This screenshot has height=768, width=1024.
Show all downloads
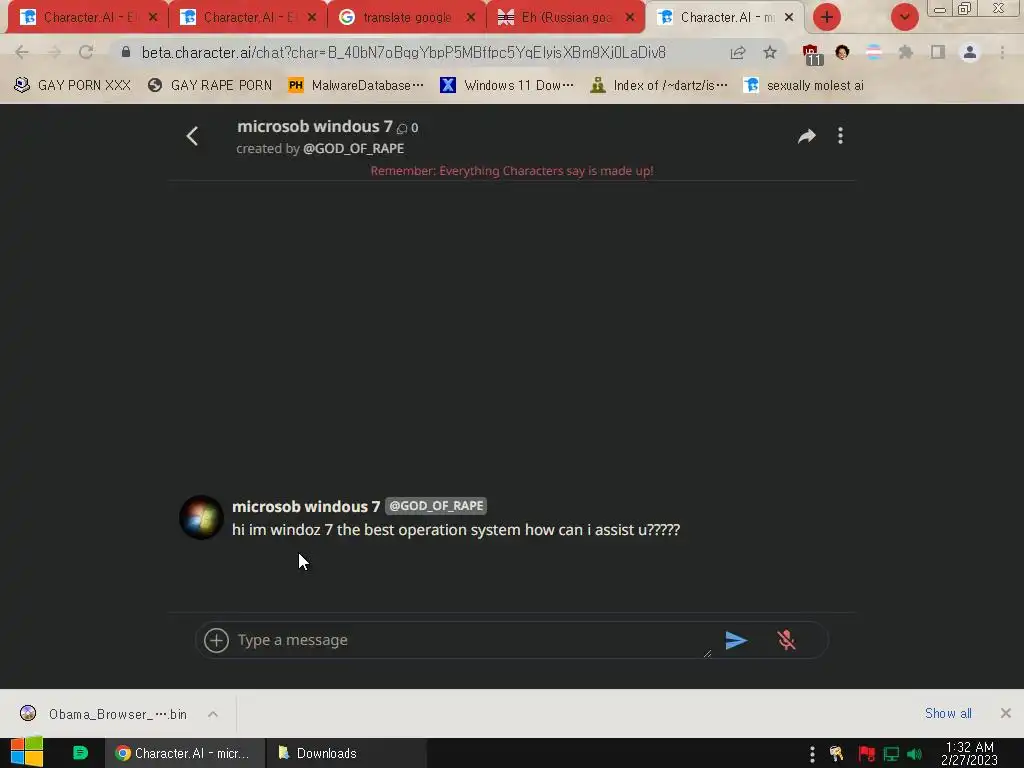948,713
